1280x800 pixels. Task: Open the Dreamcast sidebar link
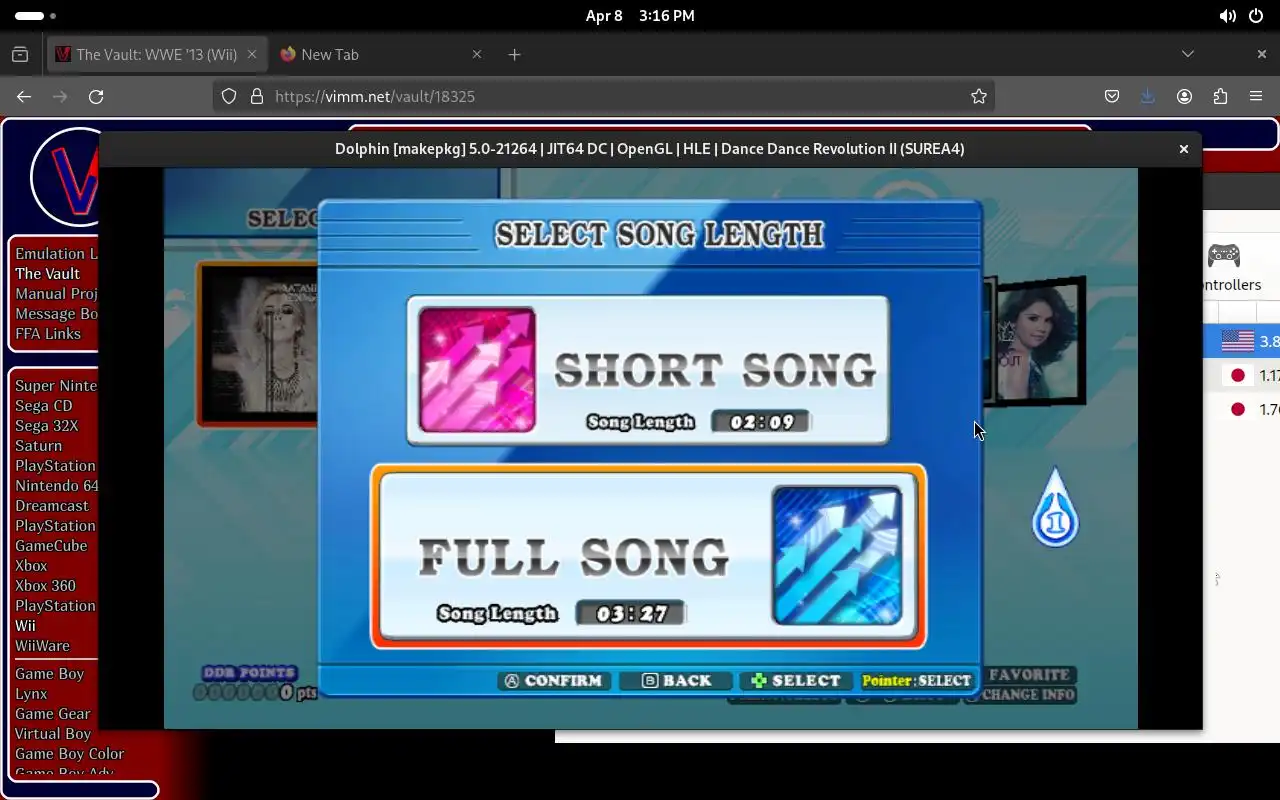coord(52,505)
